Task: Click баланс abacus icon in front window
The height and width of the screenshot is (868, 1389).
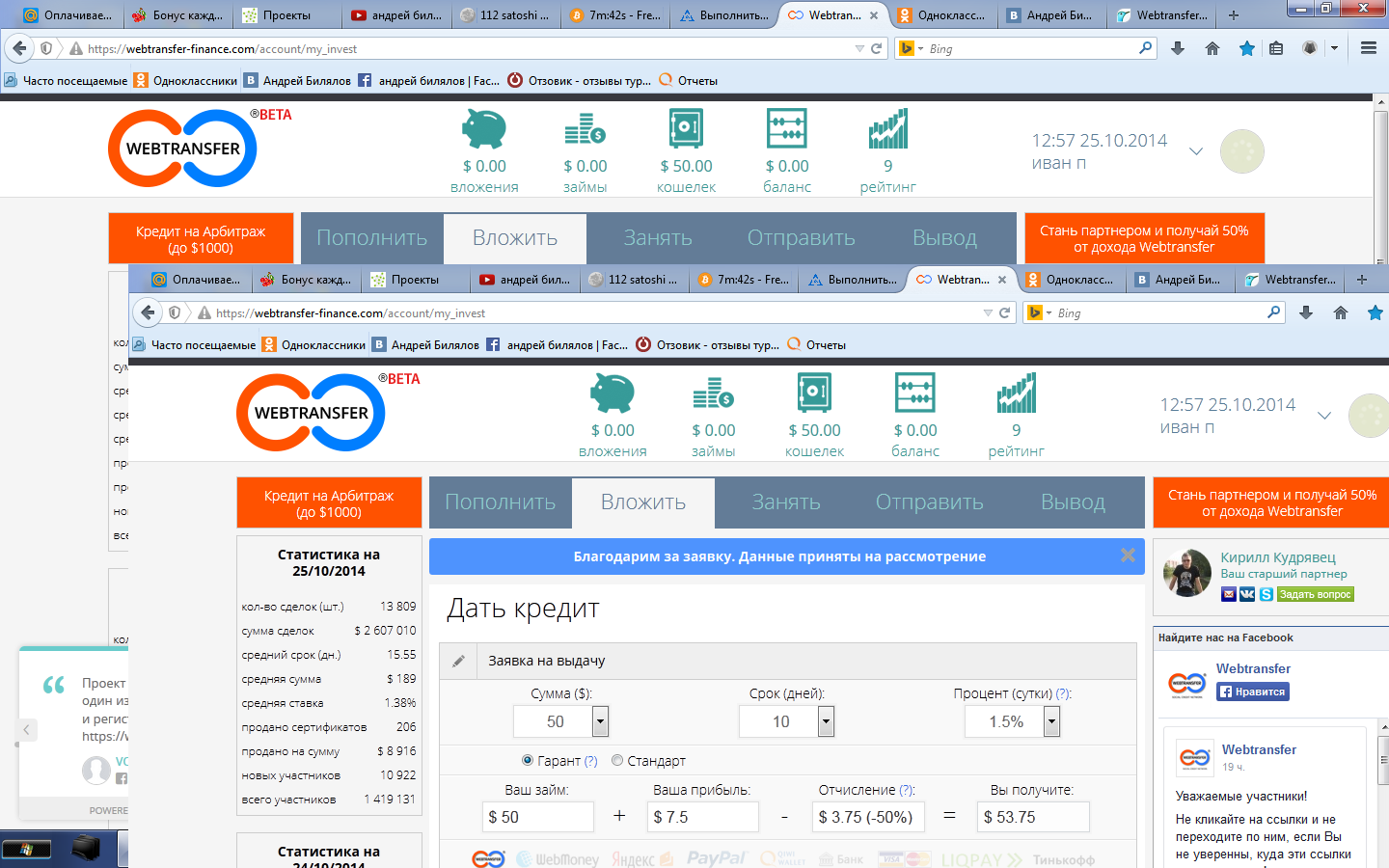Action: pos(915,393)
